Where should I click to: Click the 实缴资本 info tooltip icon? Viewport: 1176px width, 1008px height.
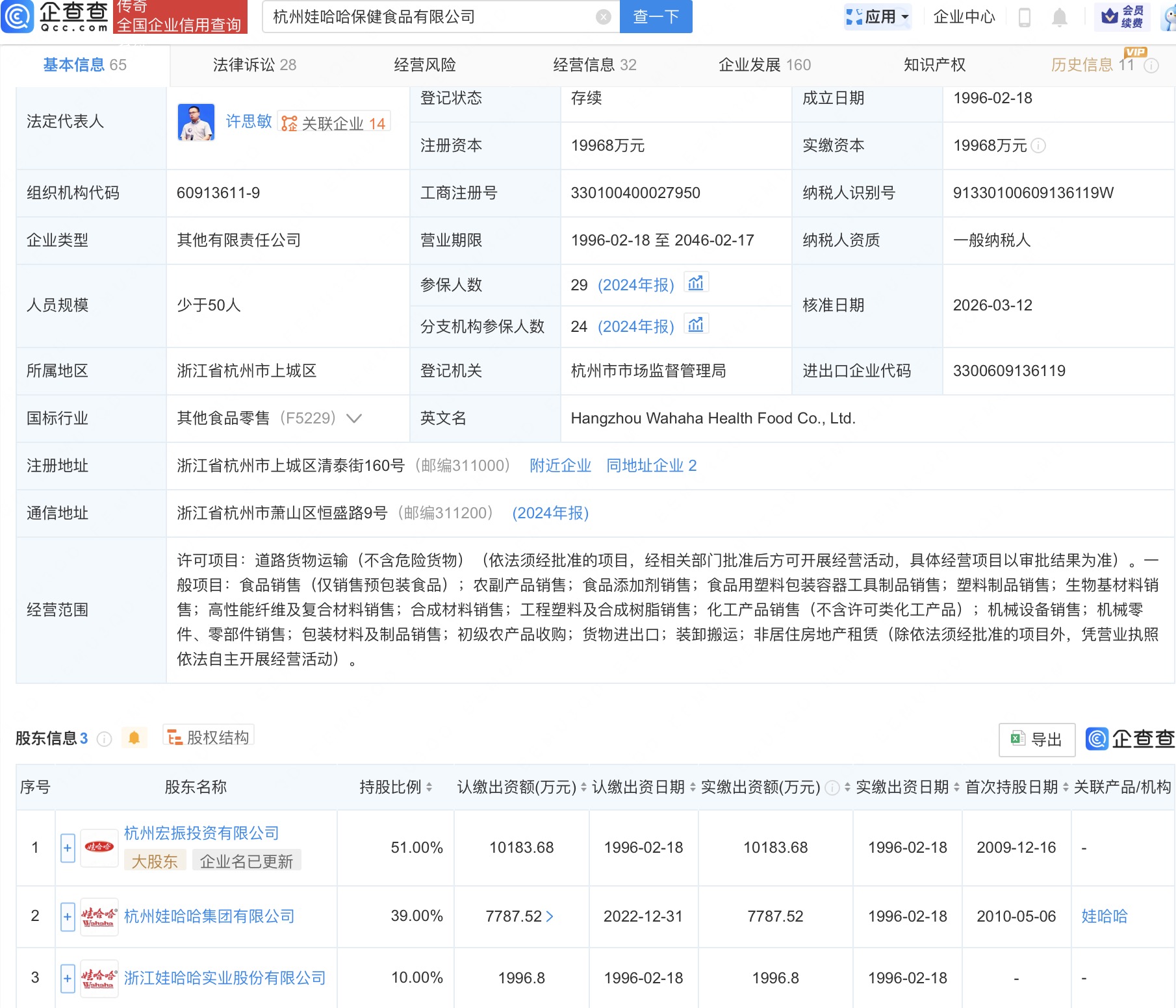point(1039,145)
